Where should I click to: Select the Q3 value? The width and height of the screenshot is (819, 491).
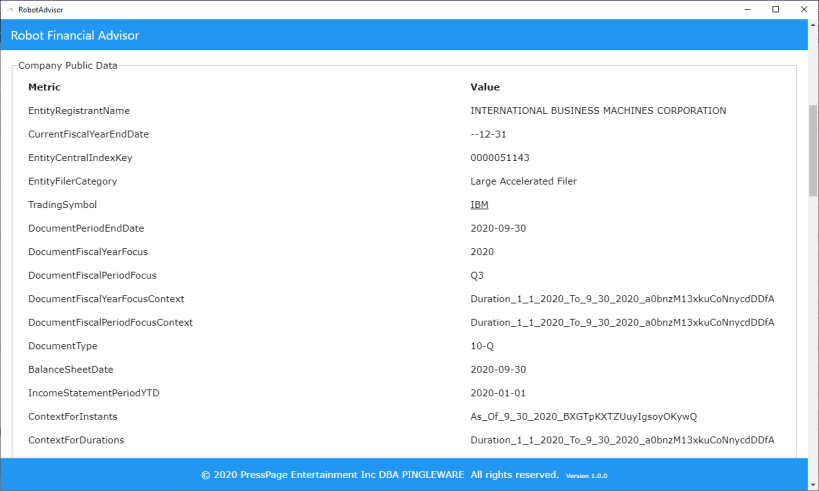(477, 275)
